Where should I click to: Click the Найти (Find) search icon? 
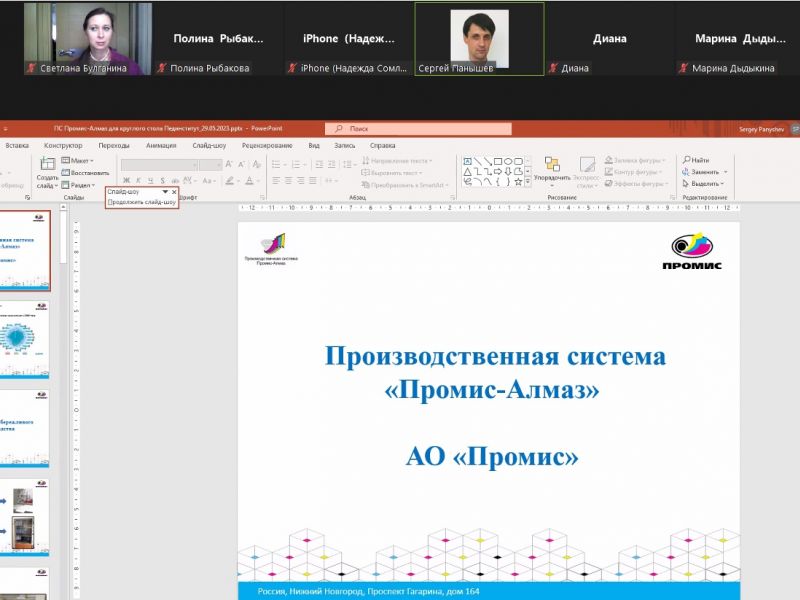(x=687, y=160)
